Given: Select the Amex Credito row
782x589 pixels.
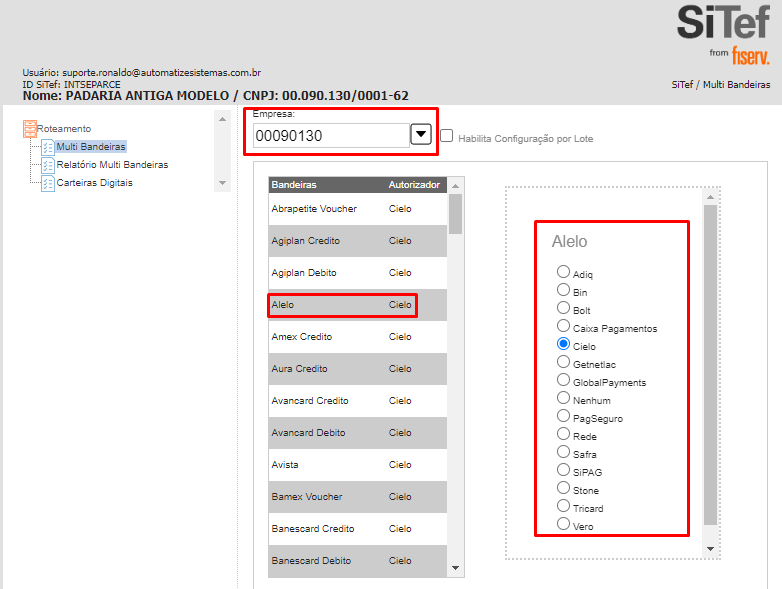Looking at the screenshot, I should [x=358, y=337].
